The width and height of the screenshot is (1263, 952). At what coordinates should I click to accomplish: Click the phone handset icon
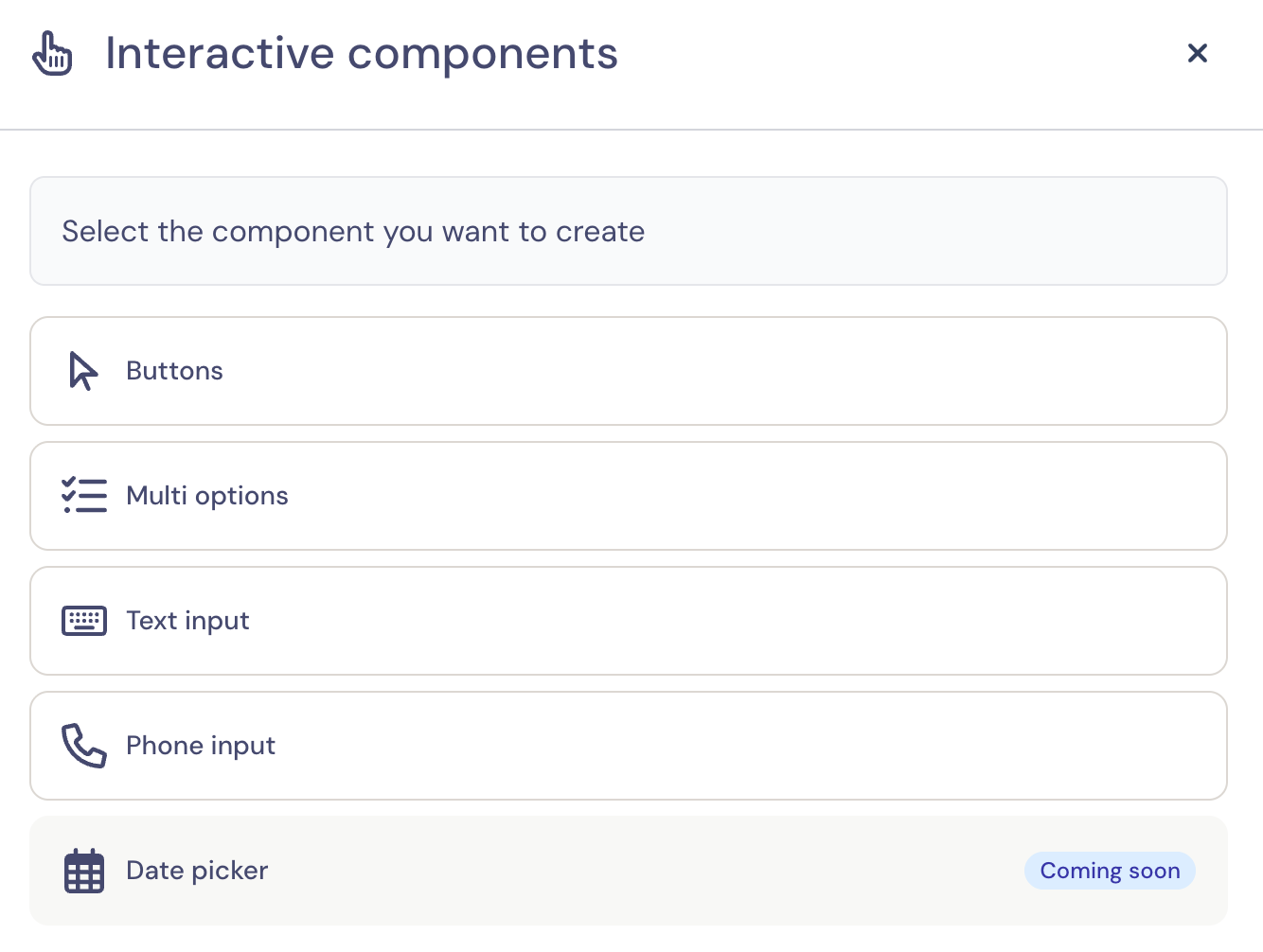[x=84, y=746]
